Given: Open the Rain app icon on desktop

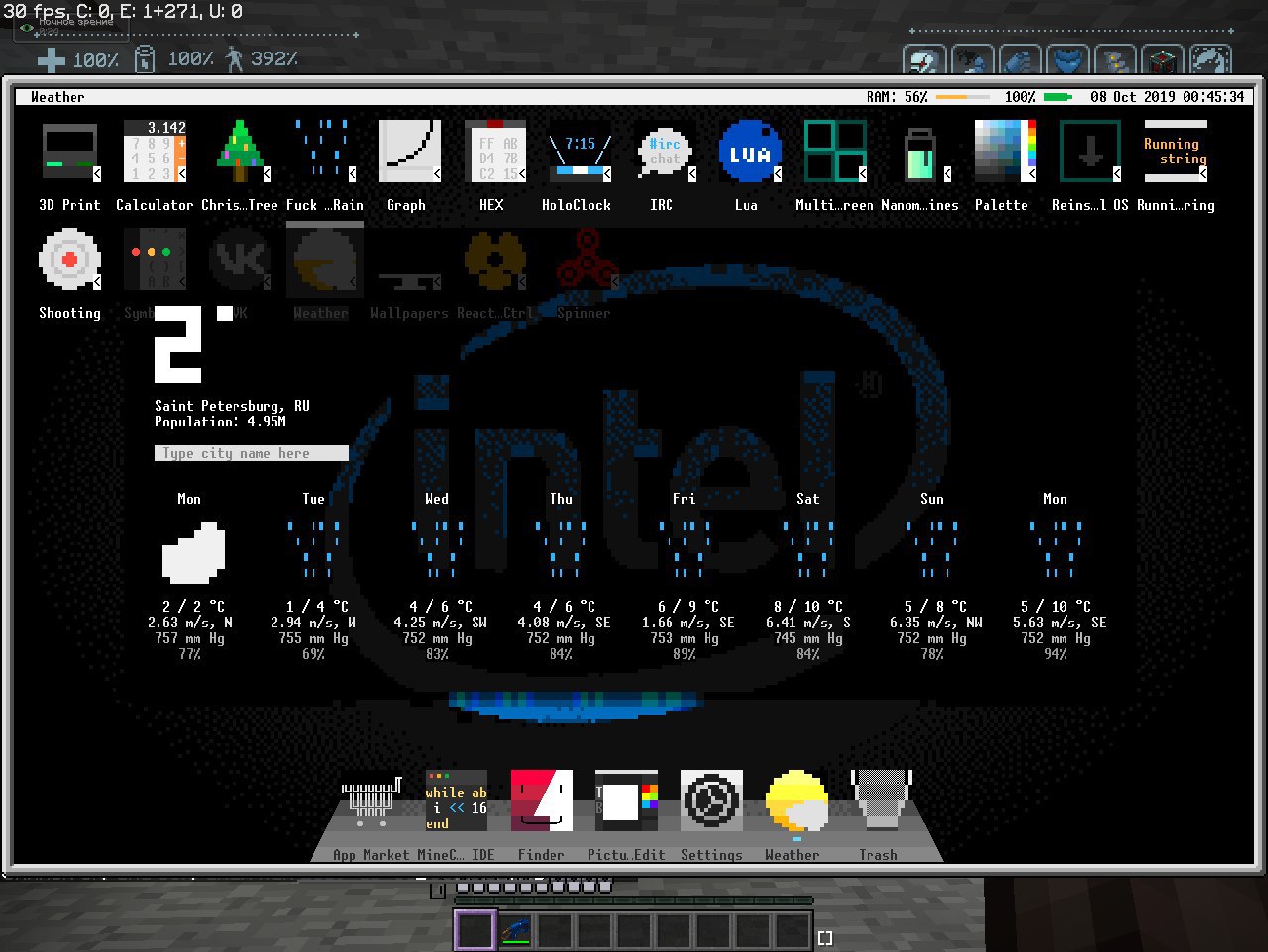Looking at the screenshot, I should (325, 151).
